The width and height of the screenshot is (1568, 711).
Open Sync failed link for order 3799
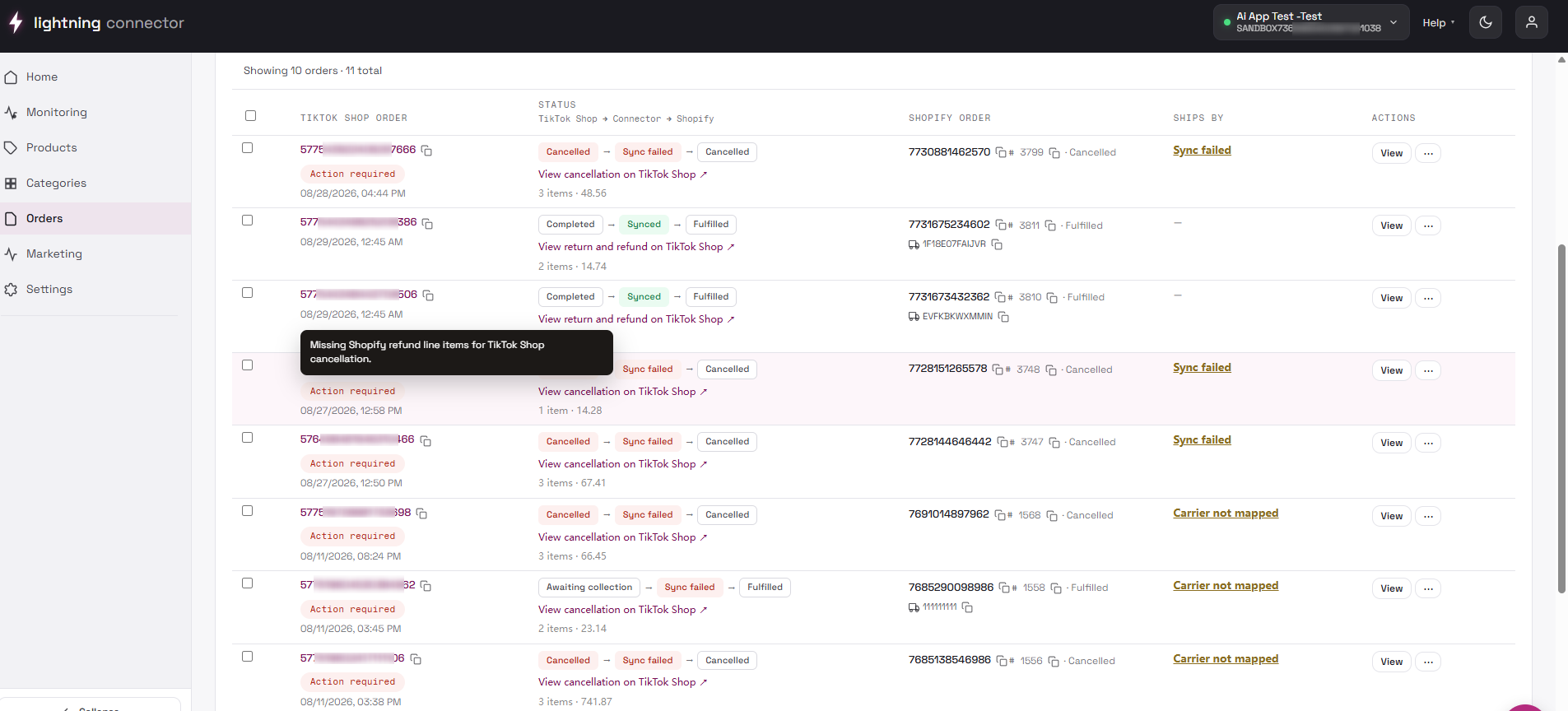[x=1202, y=151]
